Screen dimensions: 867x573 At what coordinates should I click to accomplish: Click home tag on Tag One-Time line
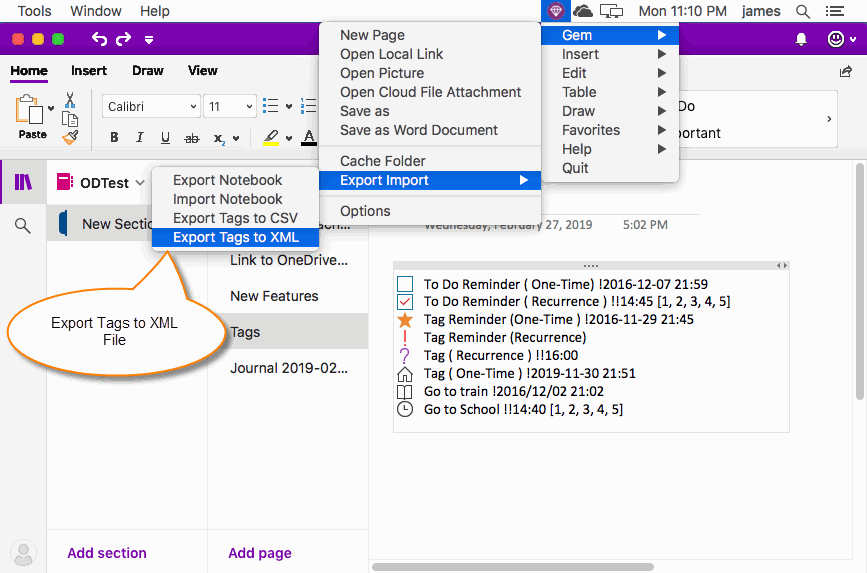[x=405, y=374]
